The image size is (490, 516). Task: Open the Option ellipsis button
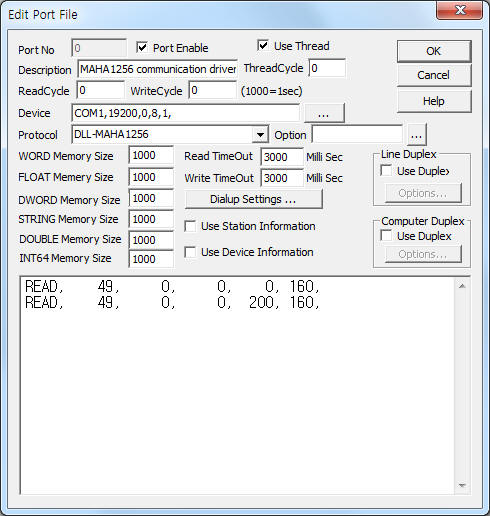416,135
